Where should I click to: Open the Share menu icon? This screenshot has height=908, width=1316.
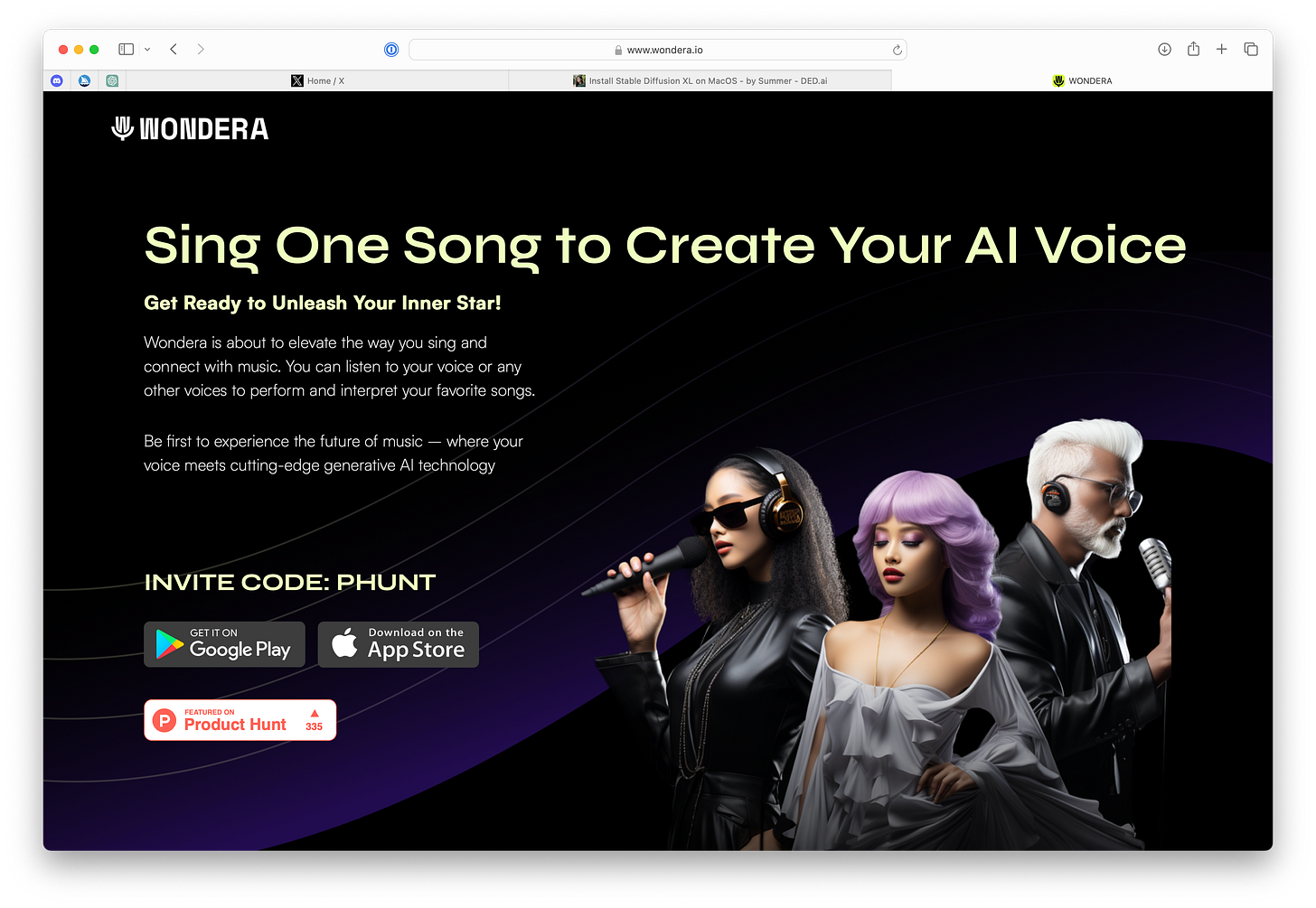(x=1193, y=49)
